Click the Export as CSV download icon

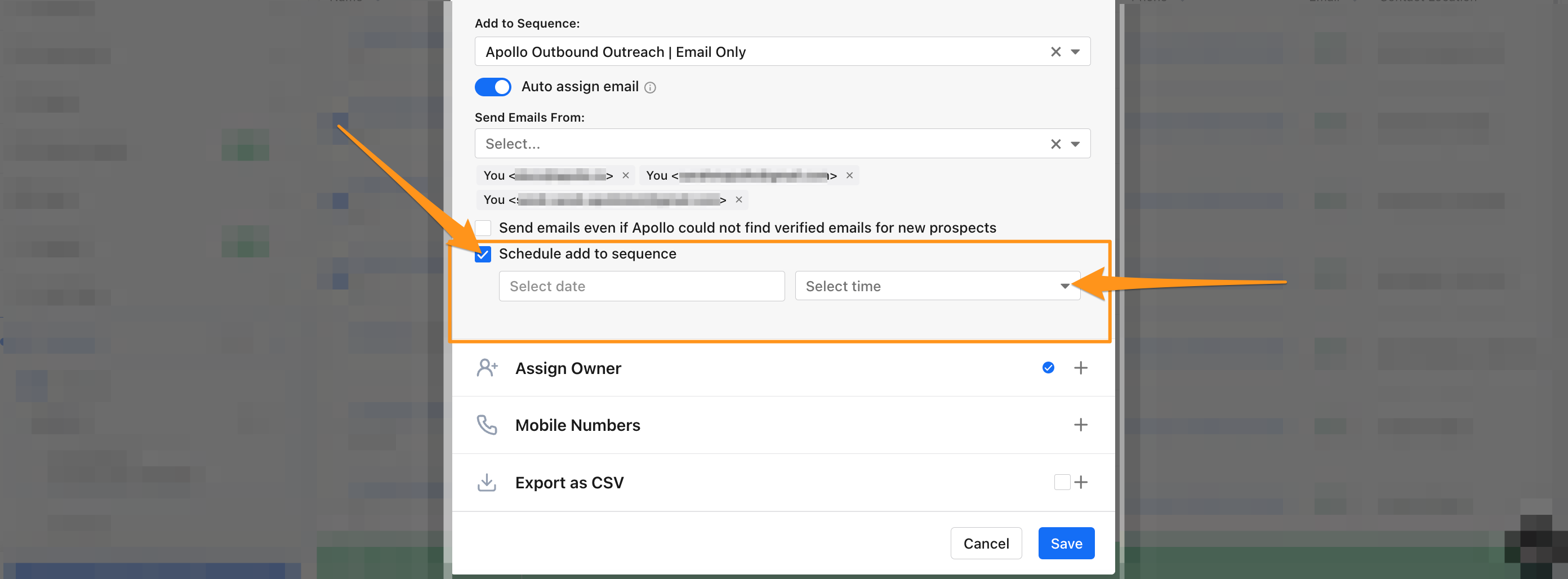[487, 482]
